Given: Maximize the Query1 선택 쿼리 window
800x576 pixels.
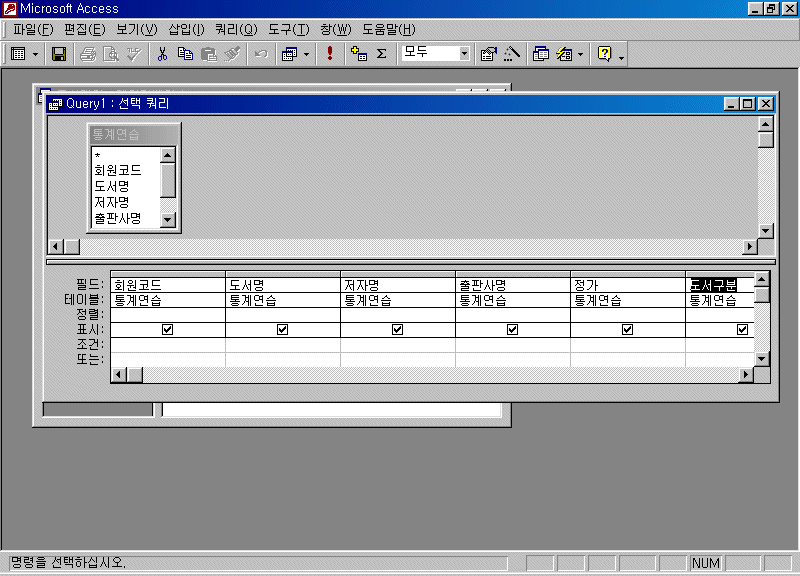Looking at the screenshot, I should [747, 104].
